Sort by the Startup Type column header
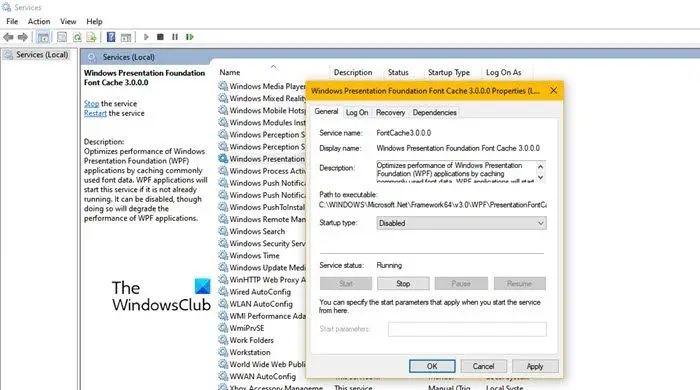Viewport: 700px width, 390px height. 449,72
